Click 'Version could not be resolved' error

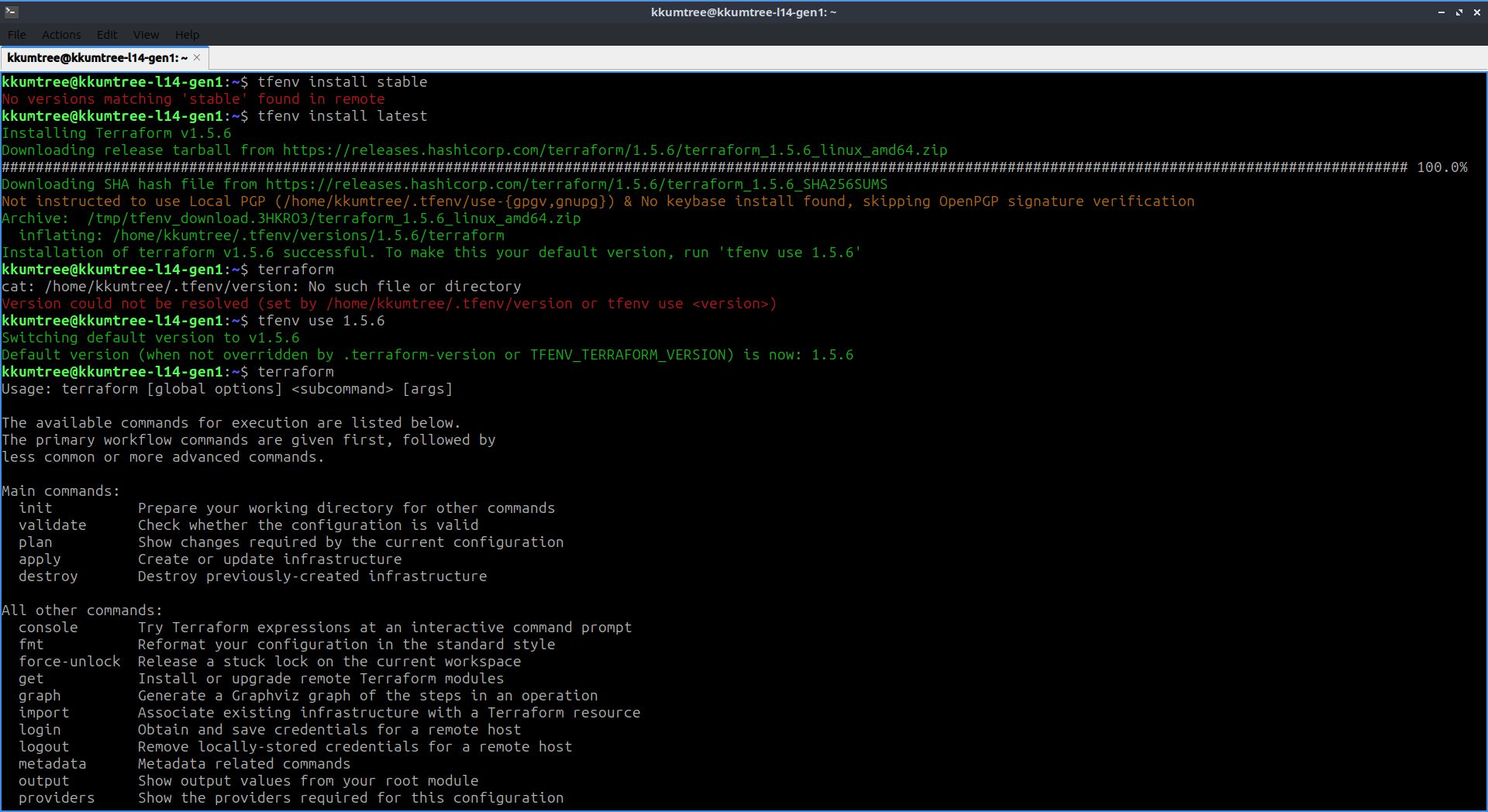click(x=389, y=304)
